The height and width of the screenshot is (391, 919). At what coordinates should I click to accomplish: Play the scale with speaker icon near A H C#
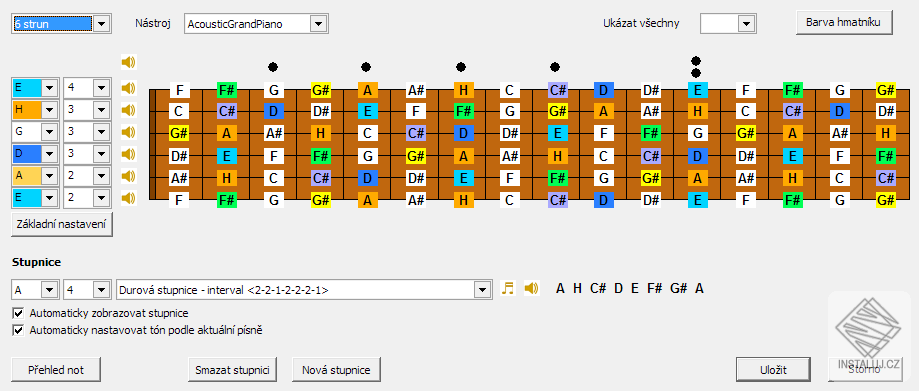[532, 288]
